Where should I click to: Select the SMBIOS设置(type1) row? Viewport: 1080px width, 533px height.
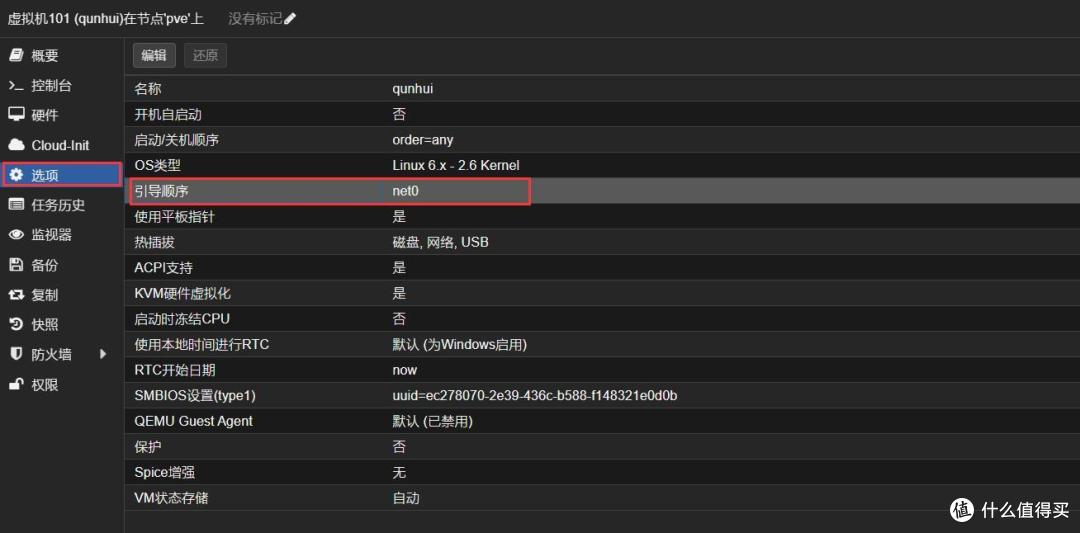coord(602,396)
